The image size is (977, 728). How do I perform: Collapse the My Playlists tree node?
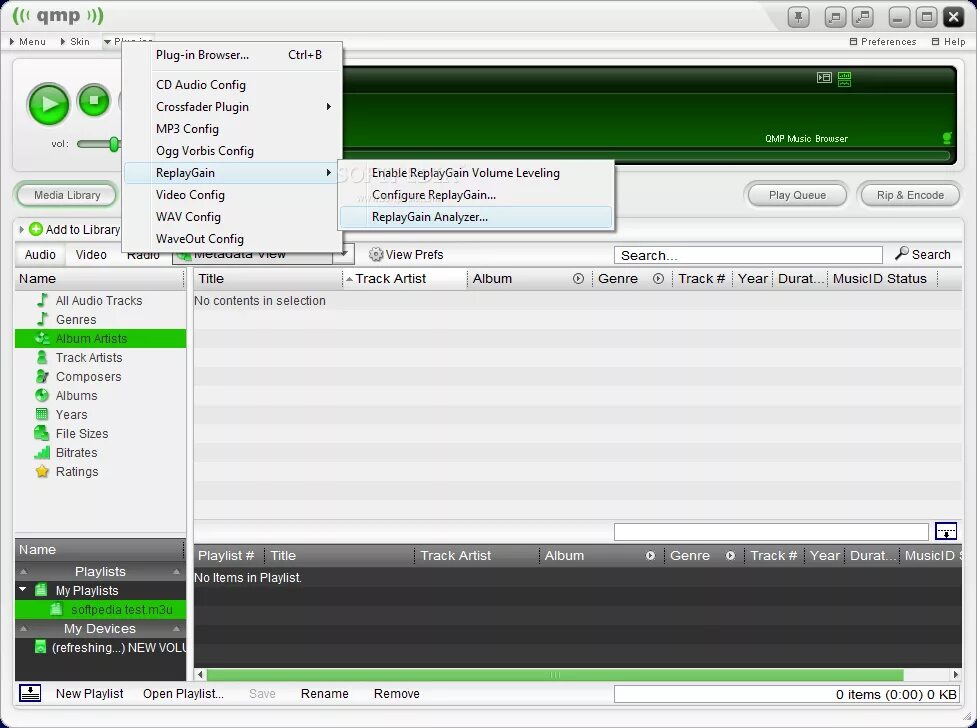[23, 589]
